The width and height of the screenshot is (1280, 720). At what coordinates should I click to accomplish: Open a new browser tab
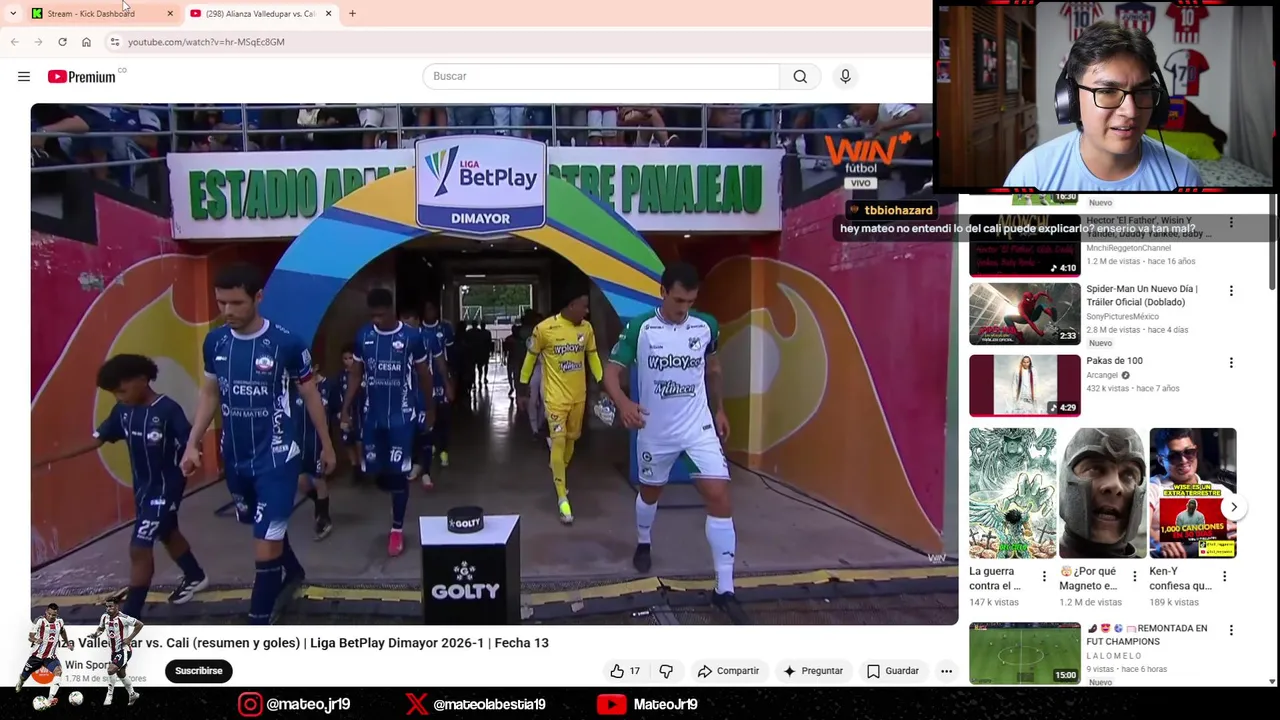pyautogui.click(x=352, y=13)
